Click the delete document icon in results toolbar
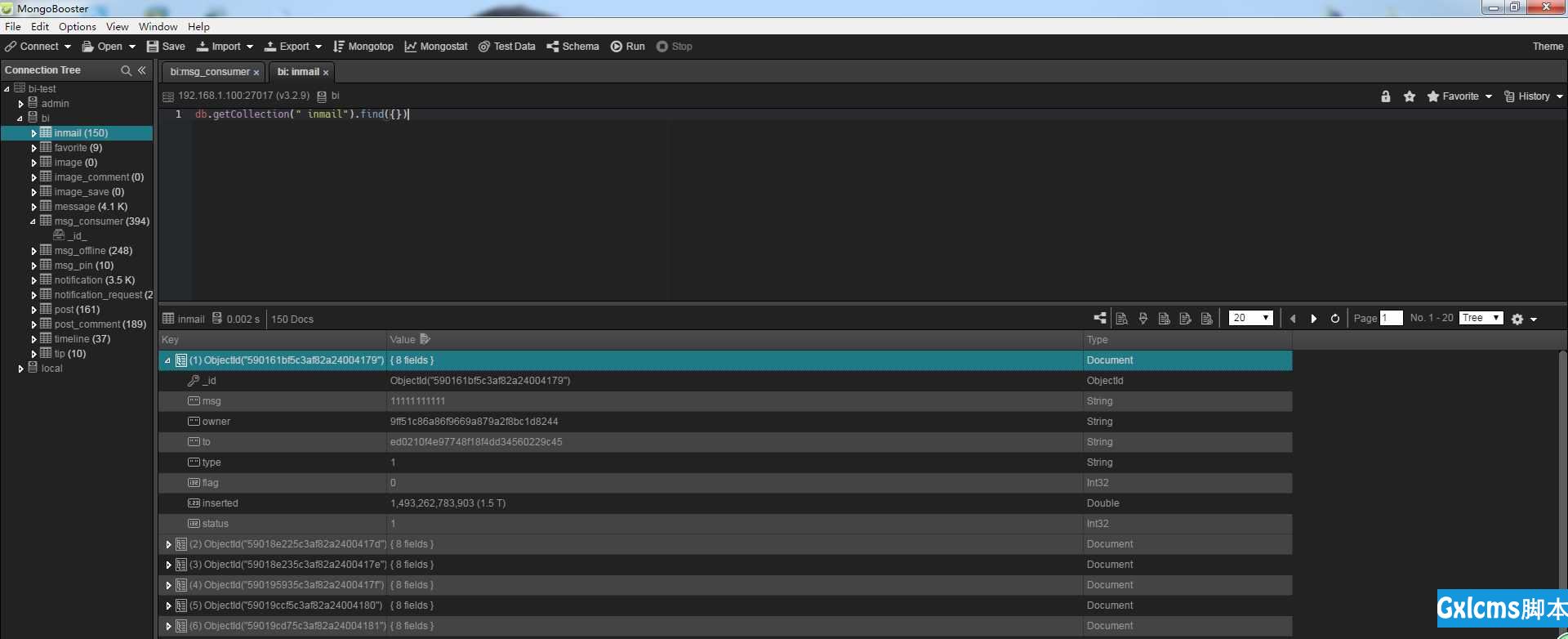 (x=1207, y=319)
